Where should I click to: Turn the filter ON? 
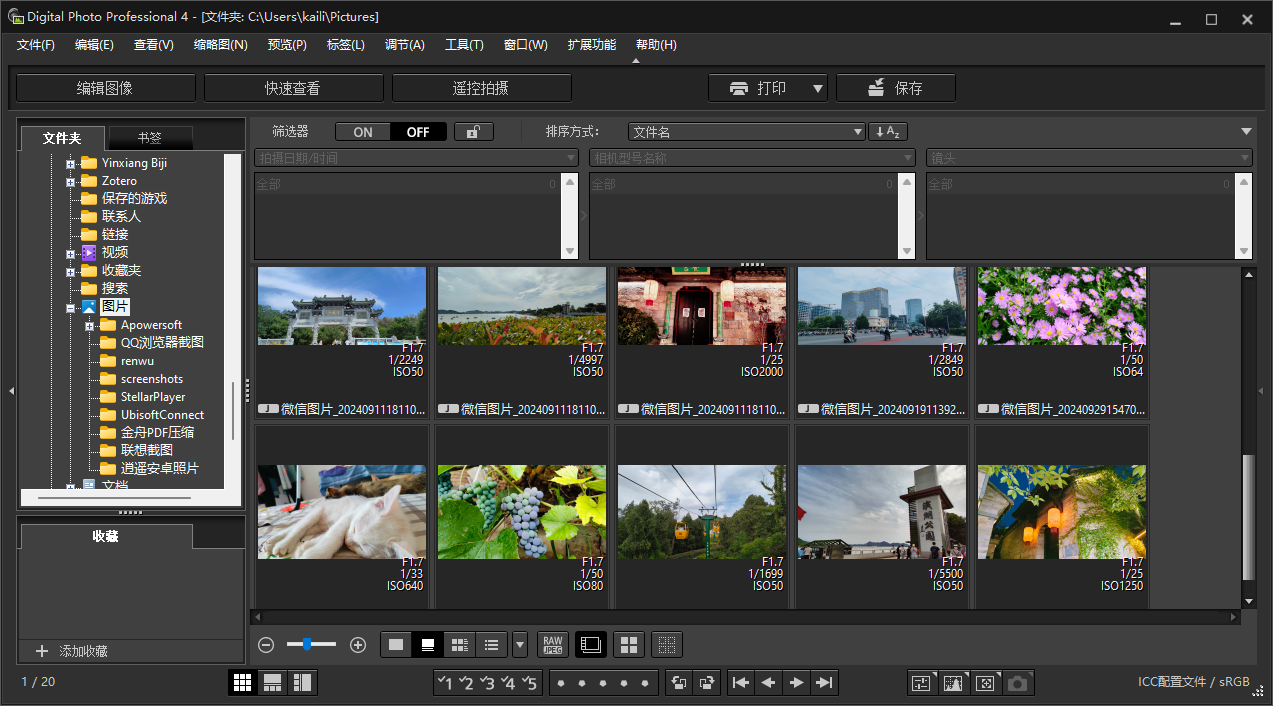(363, 132)
